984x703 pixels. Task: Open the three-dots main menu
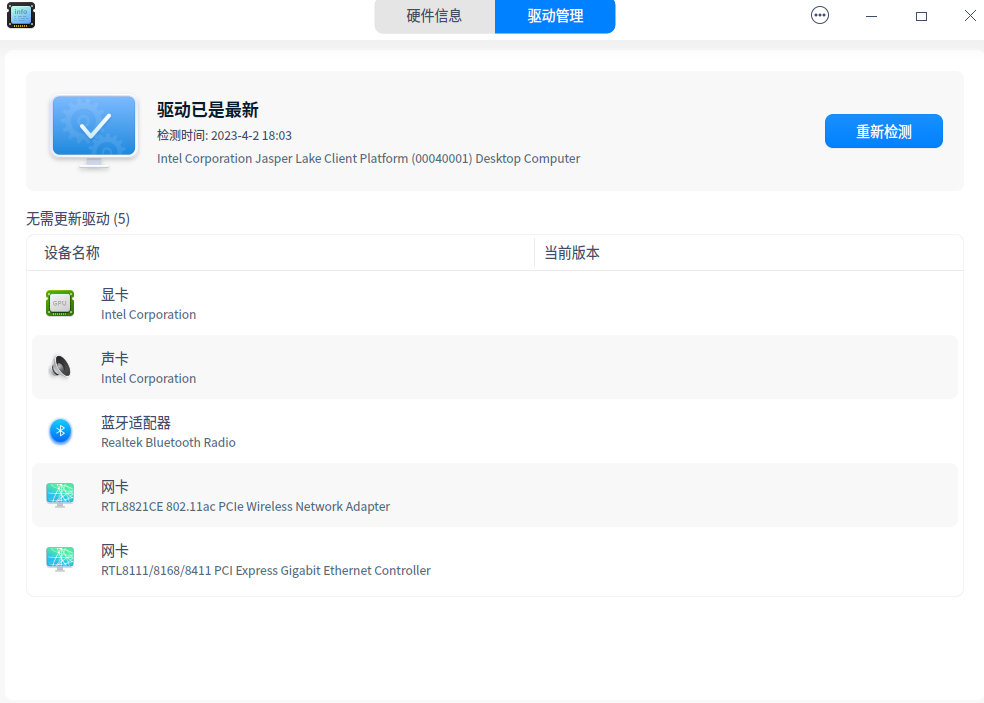coord(820,15)
